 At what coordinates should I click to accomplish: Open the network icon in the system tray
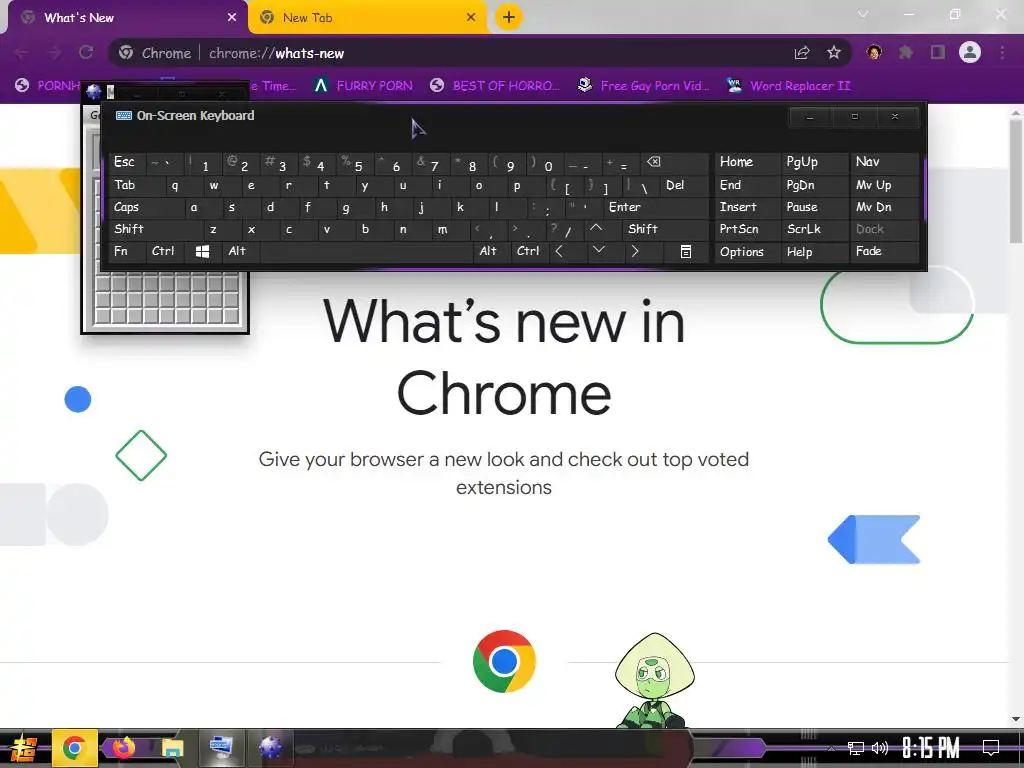tap(856, 748)
